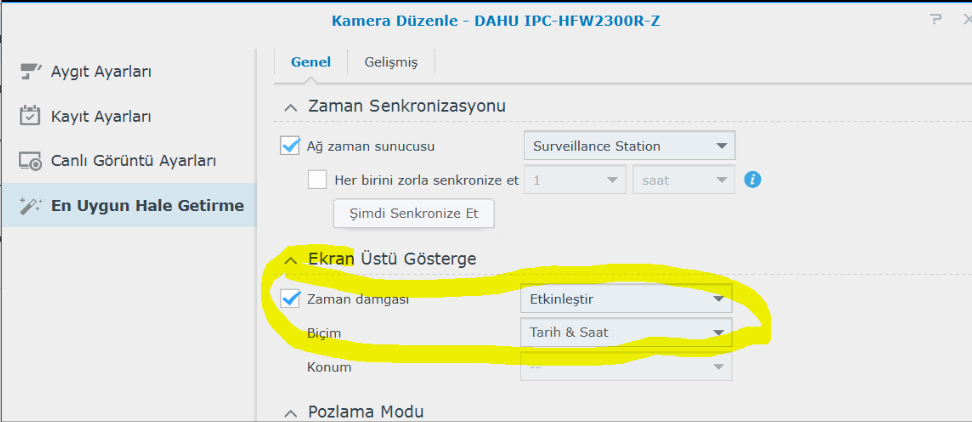This screenshot has height=422, width=972.
Task: Open the Etkinleştir dropdown
Action: [x=626, y=298]
